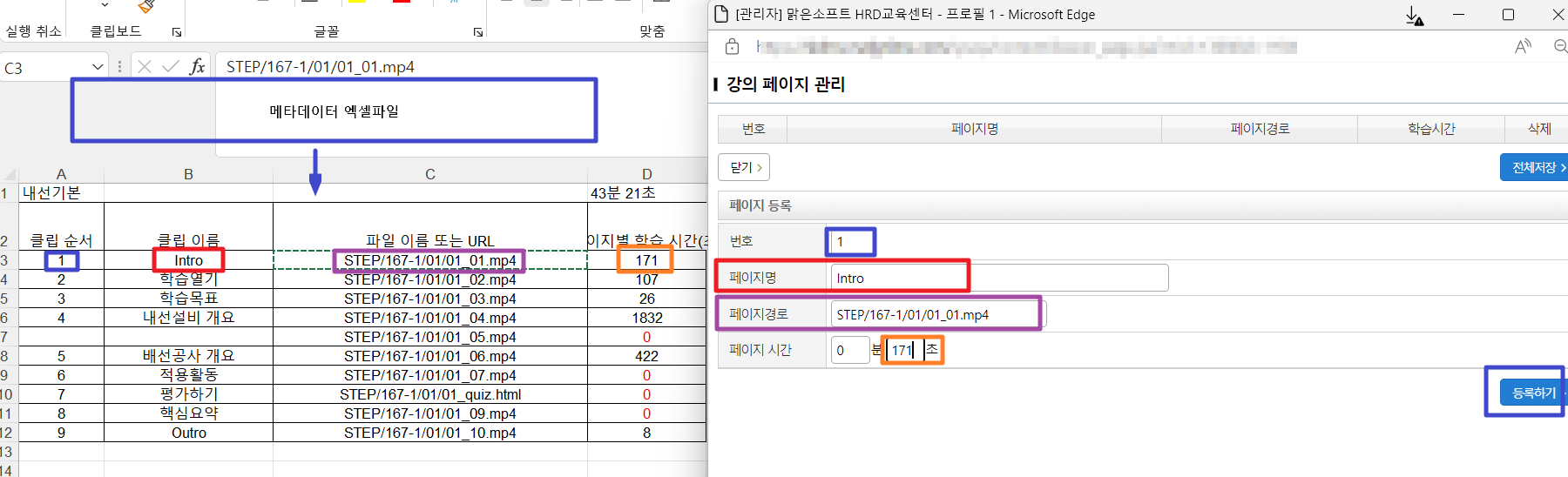
Task: Select cell containing STEP/167-1/01/01_quiz.html
Action: pyautogui.click(x=430, y=394)
